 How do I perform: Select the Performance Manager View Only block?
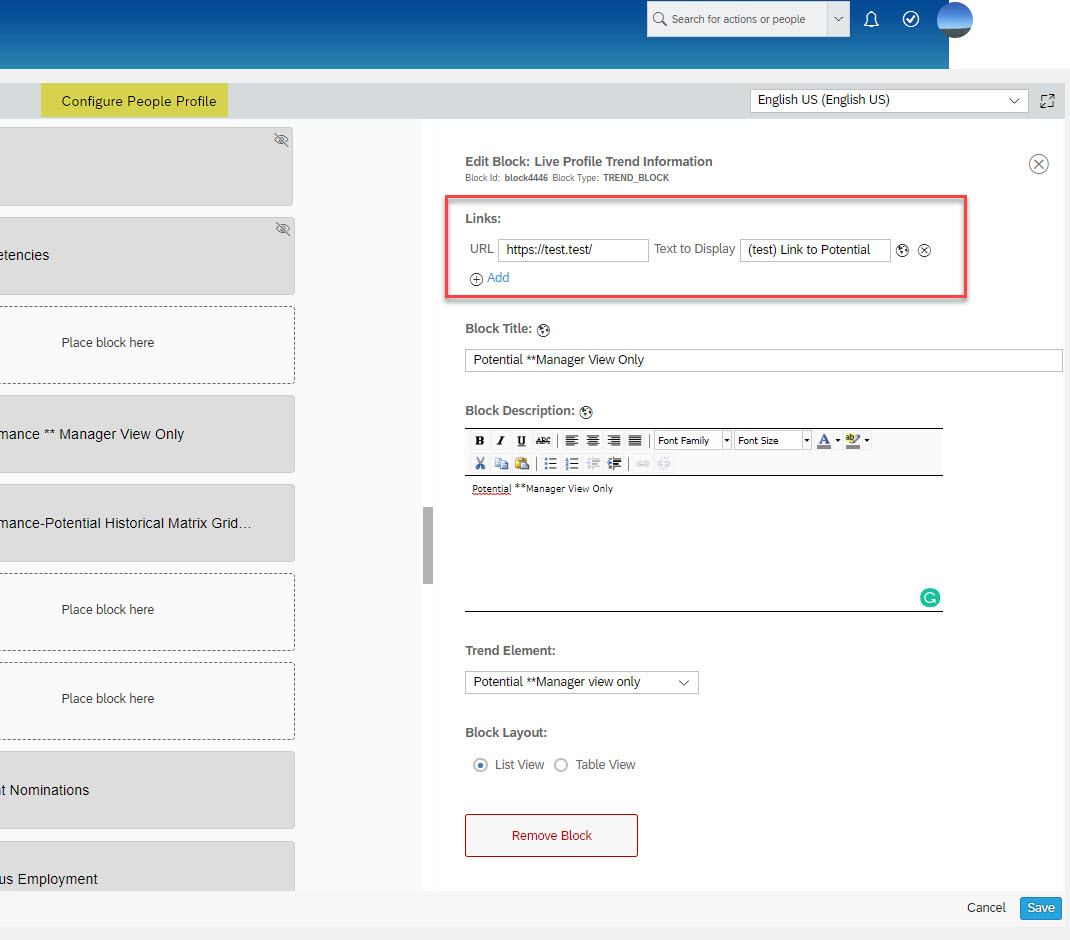coord(147,434)
